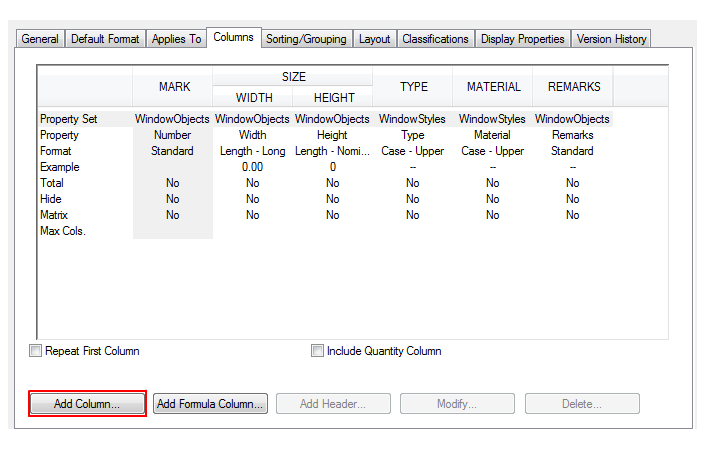Click the Length - Long format cell

(x=253, y=151)
